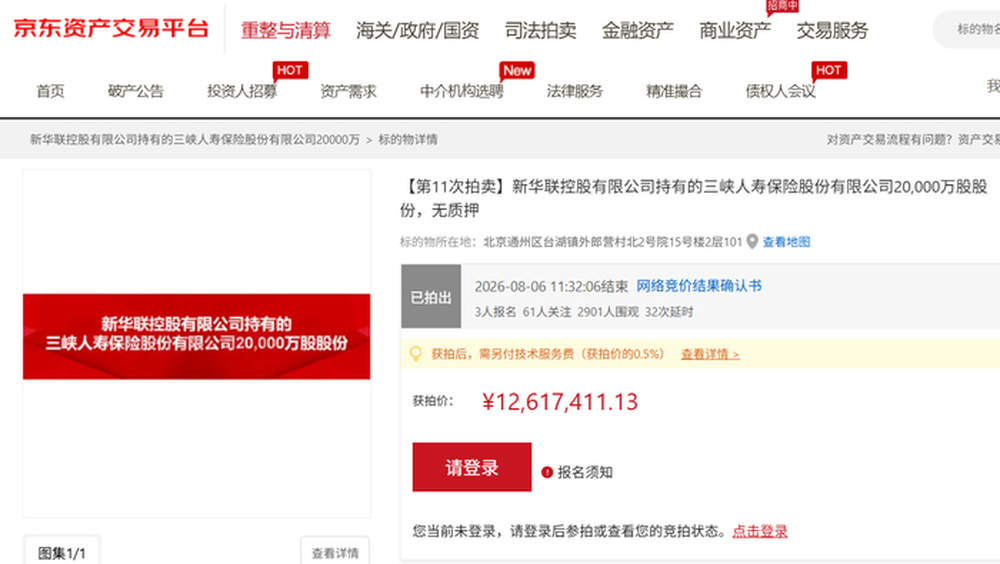The width and height of the screenshot is (1000, 564).
Task: Open the 法律服务 tab
Action: (x=575, y=91)
